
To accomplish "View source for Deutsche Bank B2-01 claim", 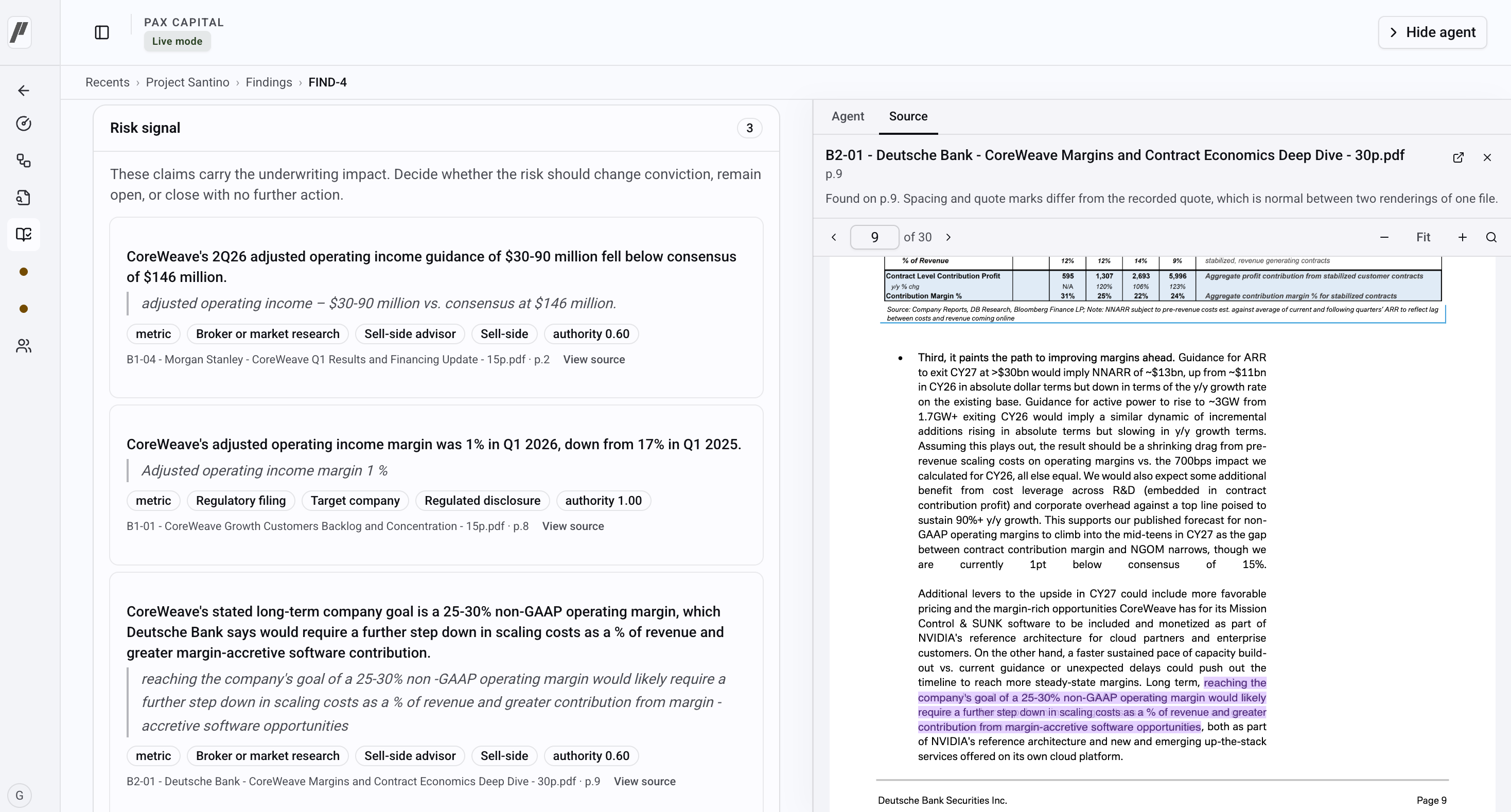I will [644, 781].
